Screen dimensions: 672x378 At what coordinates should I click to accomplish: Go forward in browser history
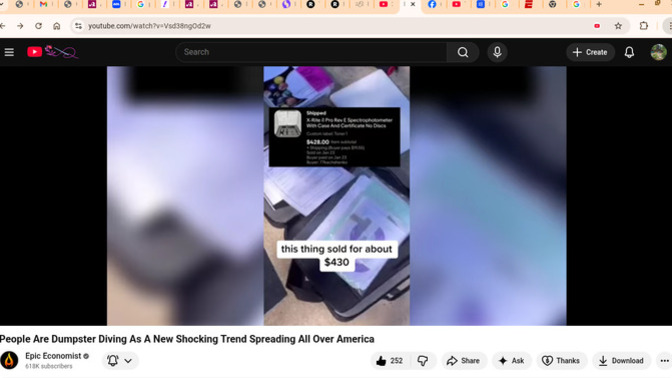pos(20,26)
